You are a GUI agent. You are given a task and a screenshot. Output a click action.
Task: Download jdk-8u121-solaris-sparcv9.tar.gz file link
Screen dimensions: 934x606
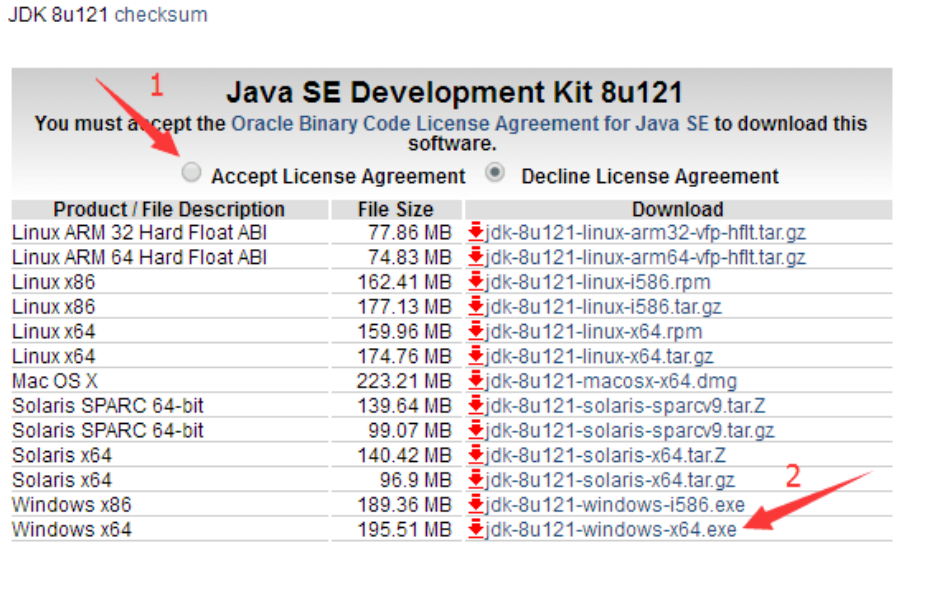[630, 431]
